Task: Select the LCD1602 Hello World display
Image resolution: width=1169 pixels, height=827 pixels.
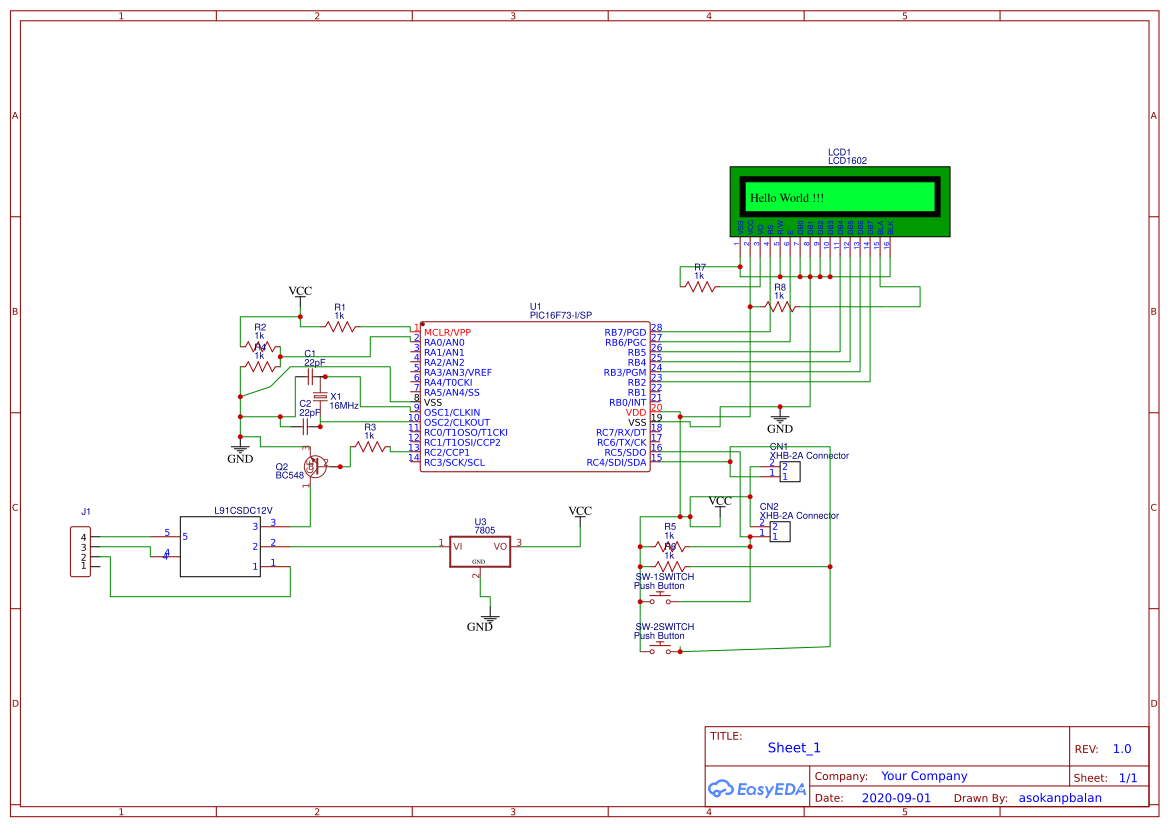Action: [840, 201]
